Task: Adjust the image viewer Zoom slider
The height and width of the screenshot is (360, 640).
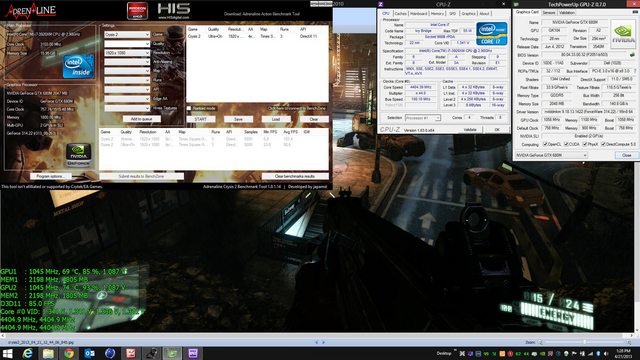Action: point(584,342)
